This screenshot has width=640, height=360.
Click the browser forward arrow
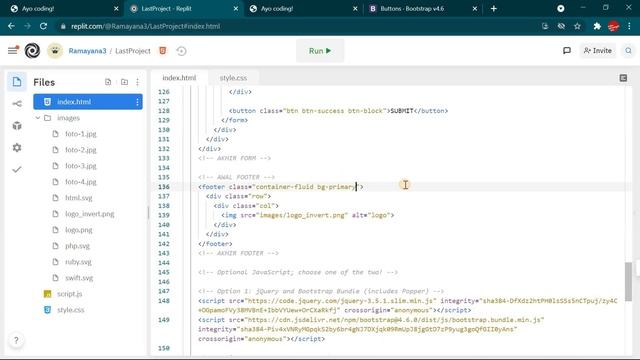(27, 26)
